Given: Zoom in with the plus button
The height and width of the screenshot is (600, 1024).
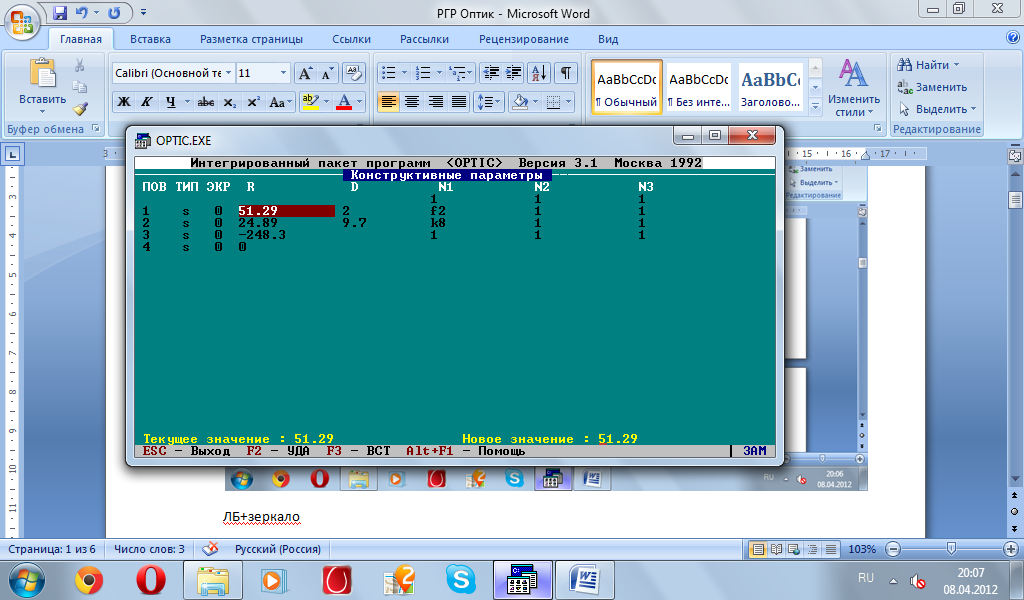Looking at the screenshot, I should pyautogui.click(x=1010, y=549).
